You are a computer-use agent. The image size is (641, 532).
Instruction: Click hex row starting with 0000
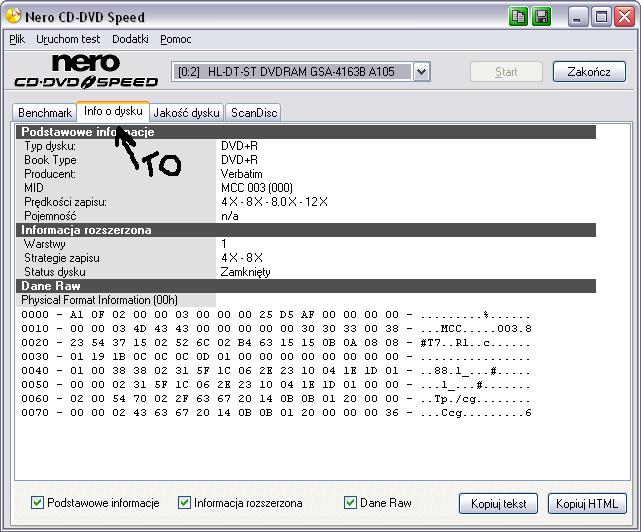[x=276, y=314]
